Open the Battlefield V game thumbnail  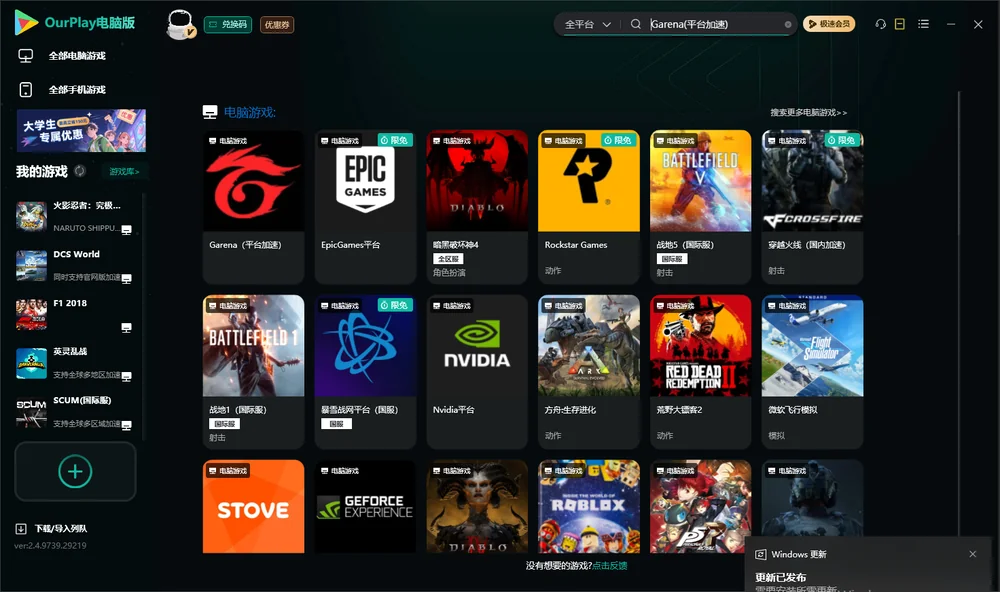[x=700, y=181]
